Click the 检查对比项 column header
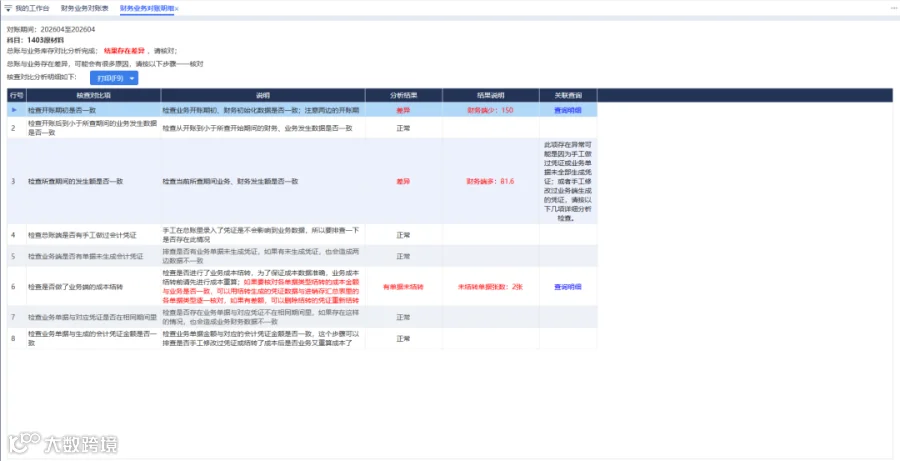Screen dimensions: 900x461 pyautogui.click(x=94, y=95)
